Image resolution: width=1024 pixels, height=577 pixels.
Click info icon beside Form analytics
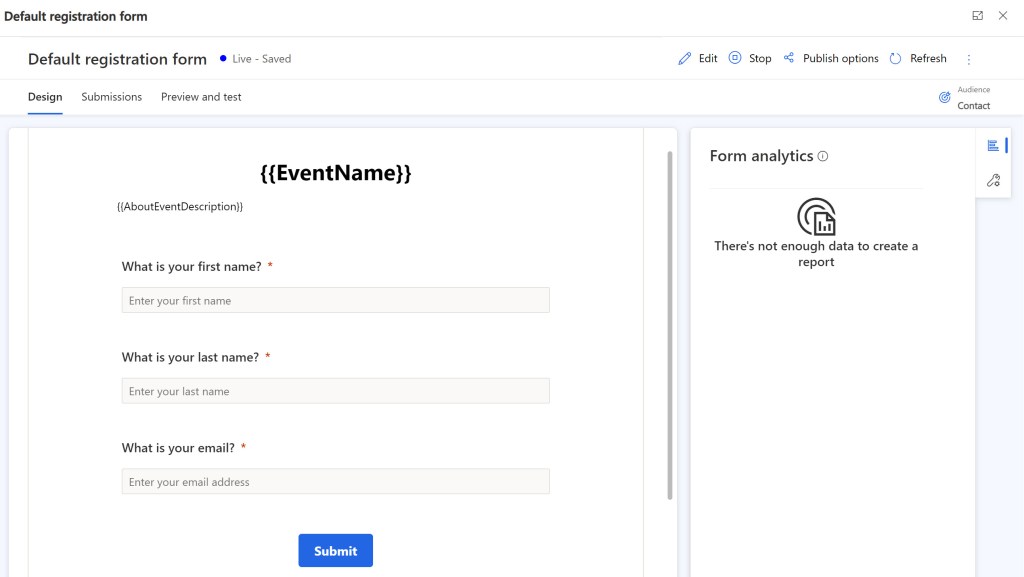coord(823,156)
